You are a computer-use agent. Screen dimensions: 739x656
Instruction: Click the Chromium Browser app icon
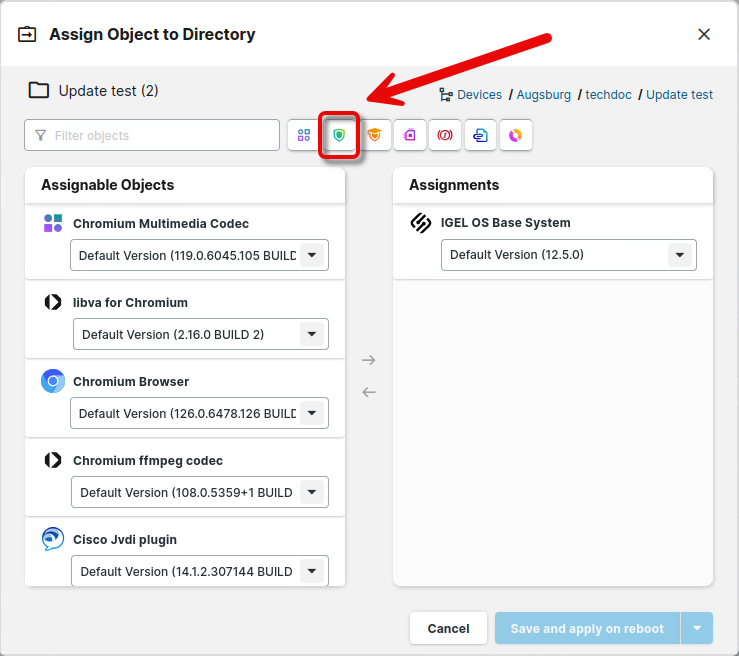53,381
